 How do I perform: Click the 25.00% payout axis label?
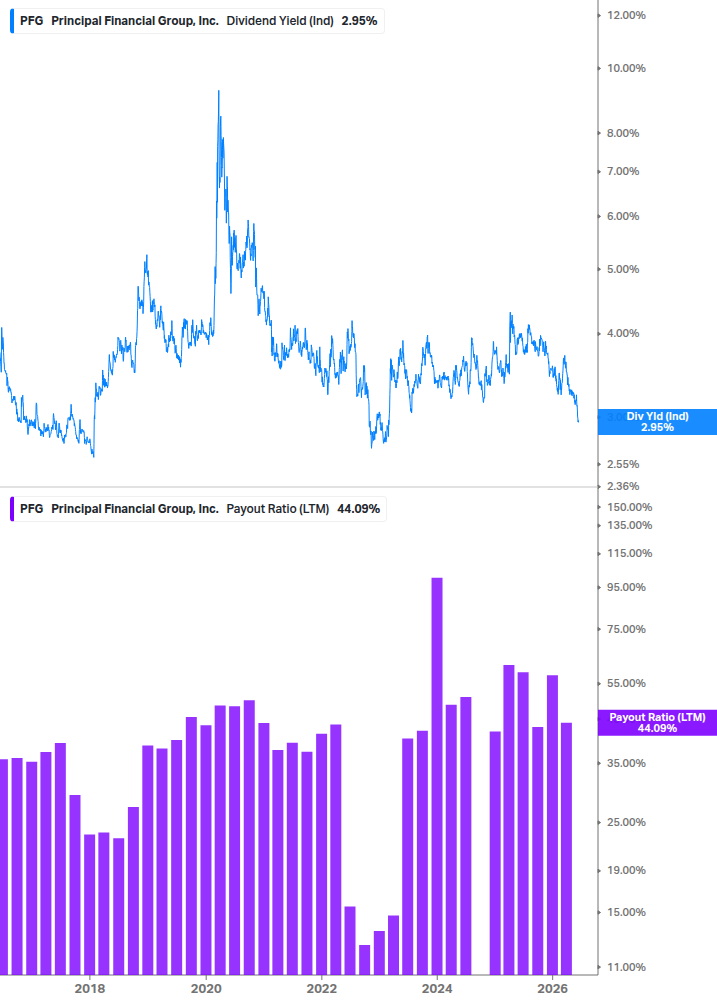[626, 822]
